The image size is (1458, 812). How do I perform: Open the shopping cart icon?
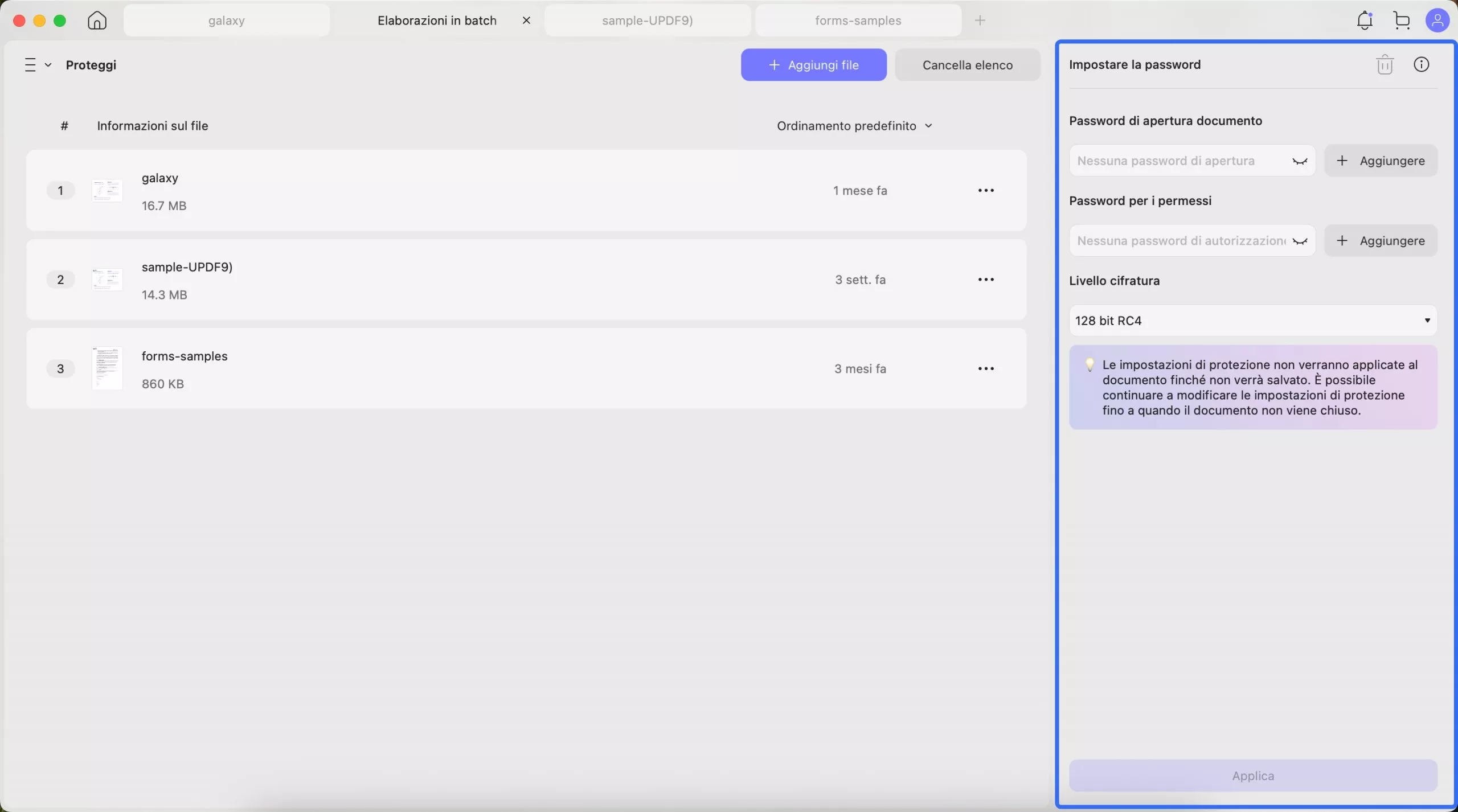(x=1402, y=20)
